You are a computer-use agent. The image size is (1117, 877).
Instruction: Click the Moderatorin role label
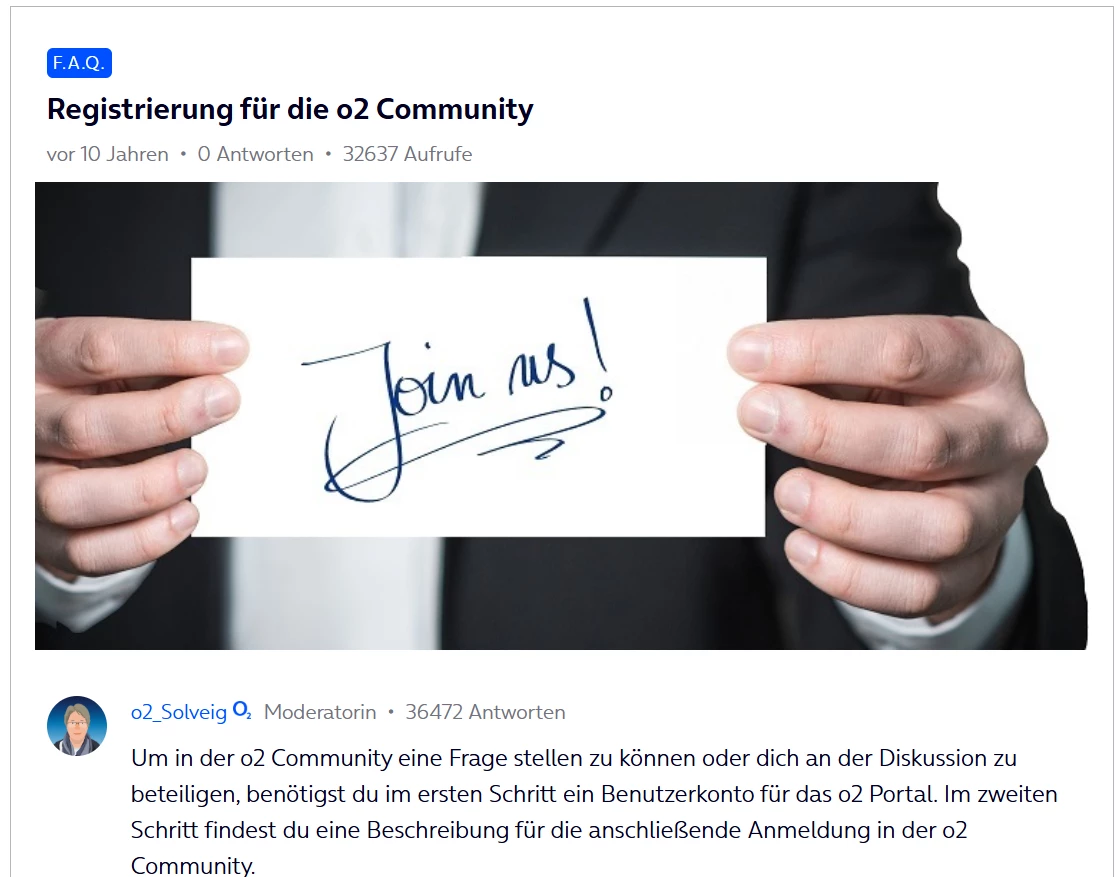(320, 712)
